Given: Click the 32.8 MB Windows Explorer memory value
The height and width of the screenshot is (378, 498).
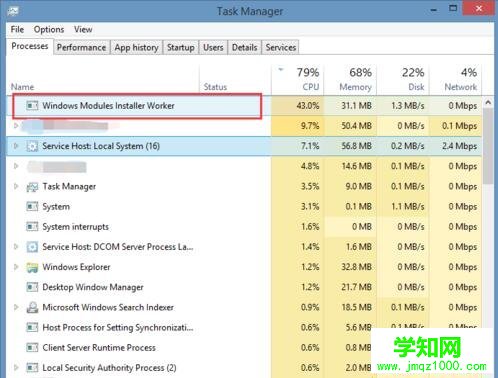Looking at the screenshot, I should [356, 267].
